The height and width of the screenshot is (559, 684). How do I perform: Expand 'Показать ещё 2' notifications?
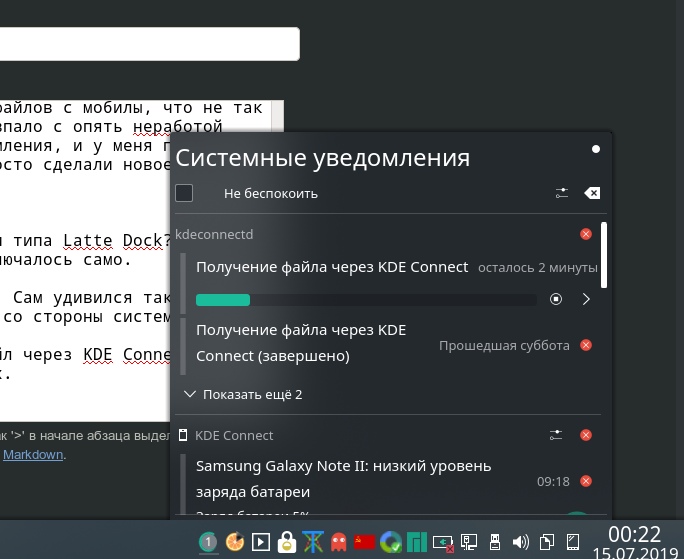[244, 394]
